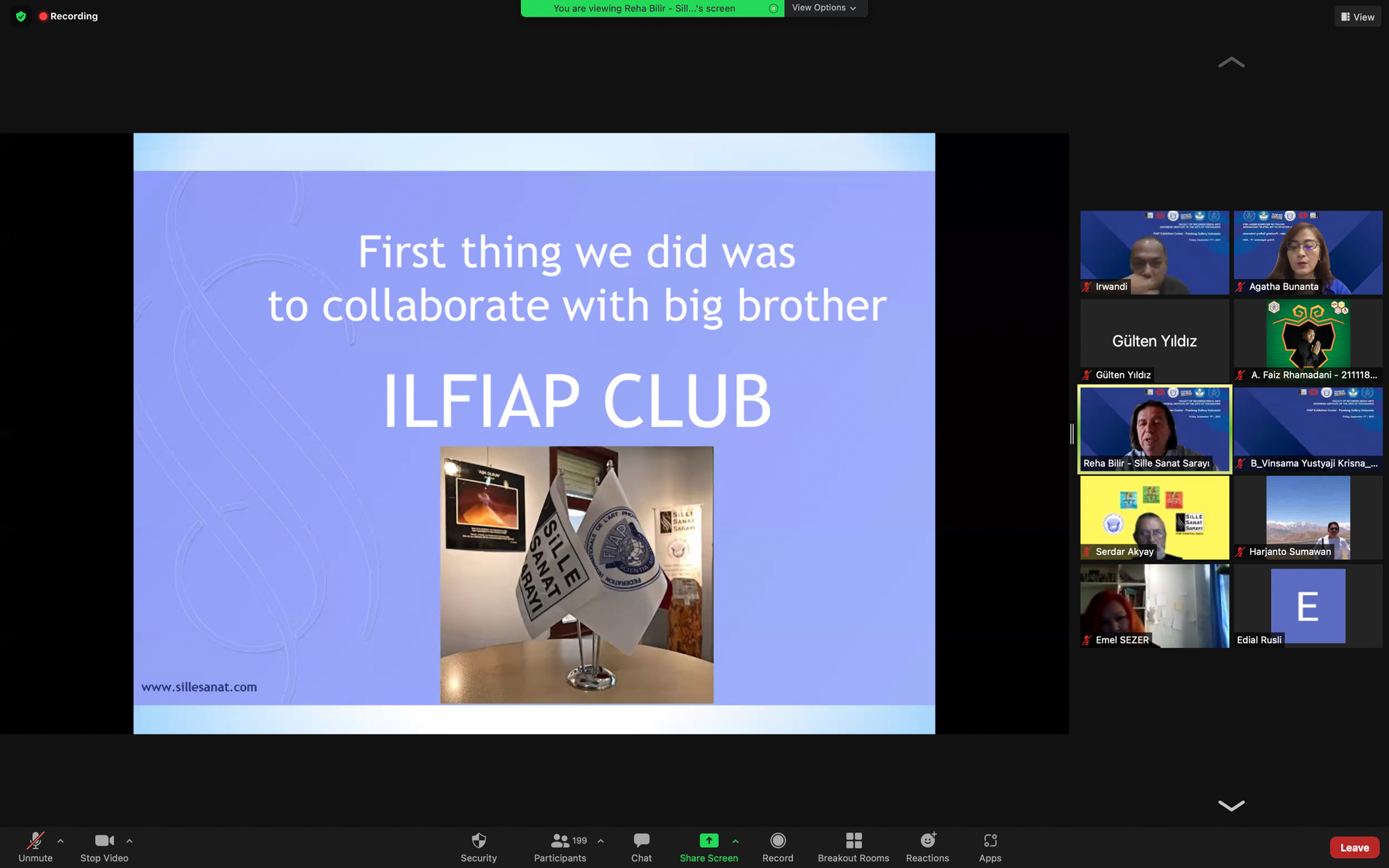The height and width of the screenshot is (868, 1389).
Task: Stop Video camera button
Action: coord(104,847)
